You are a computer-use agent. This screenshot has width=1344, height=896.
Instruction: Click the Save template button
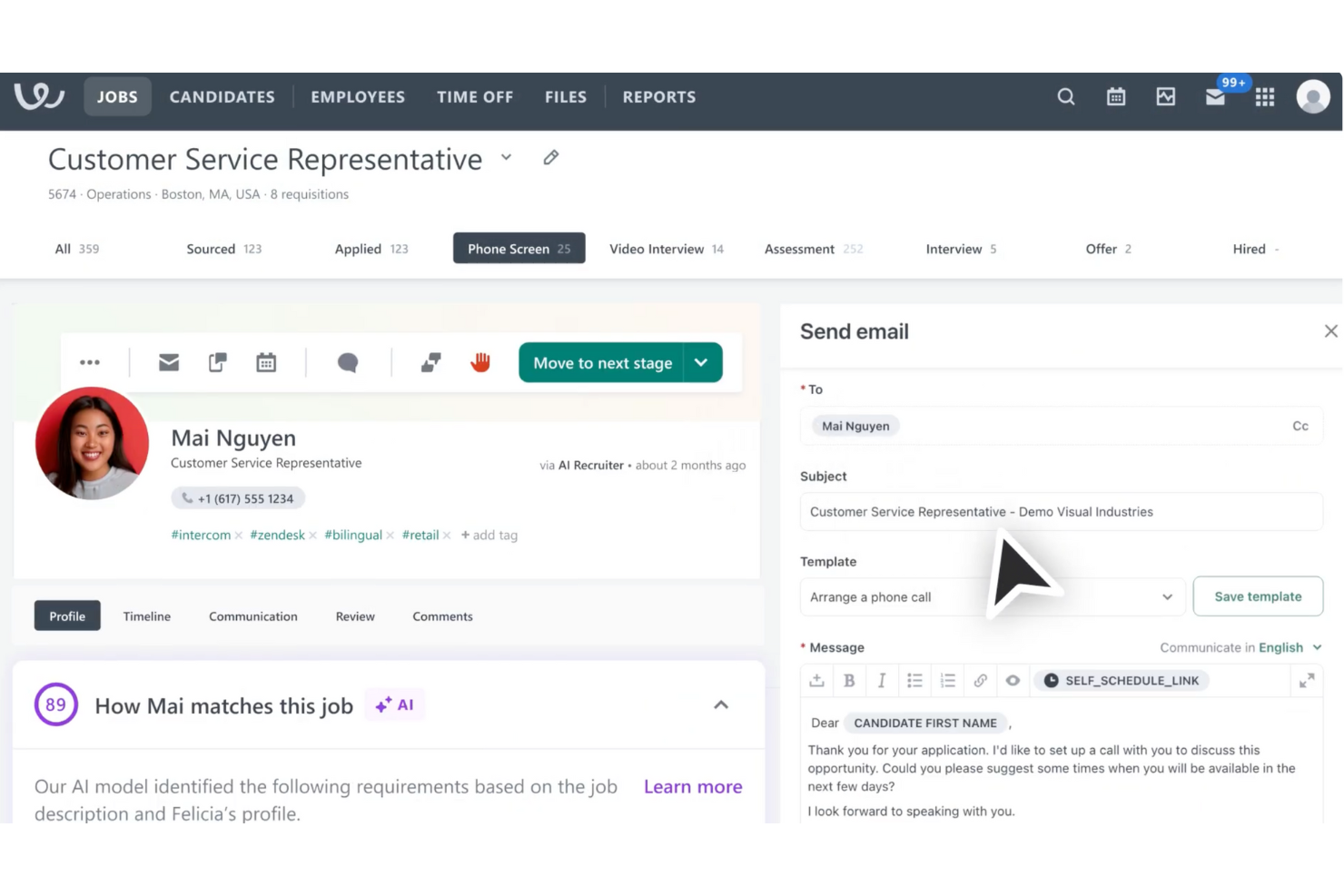tap(1258, 596)
